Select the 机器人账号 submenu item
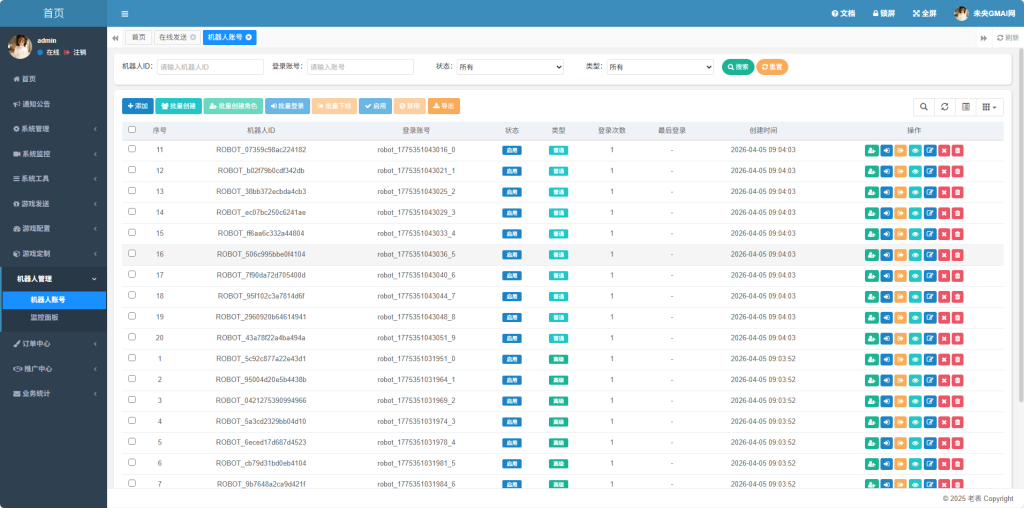 [54, 300]
